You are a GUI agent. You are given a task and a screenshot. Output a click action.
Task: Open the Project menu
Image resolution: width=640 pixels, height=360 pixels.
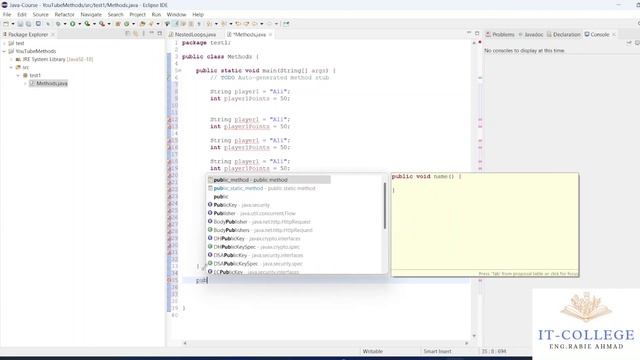[x=138, y=14]
